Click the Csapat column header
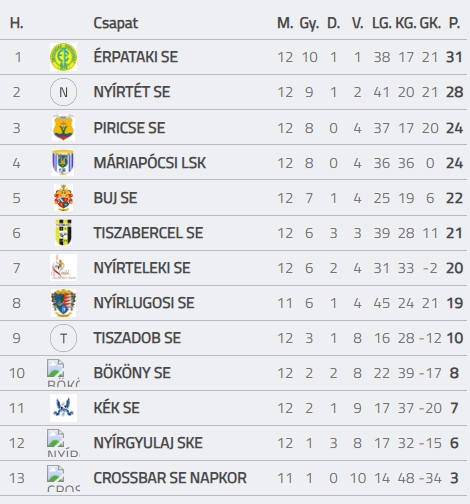Viewport: 470px width, 504px height. (x=116, y=23)
